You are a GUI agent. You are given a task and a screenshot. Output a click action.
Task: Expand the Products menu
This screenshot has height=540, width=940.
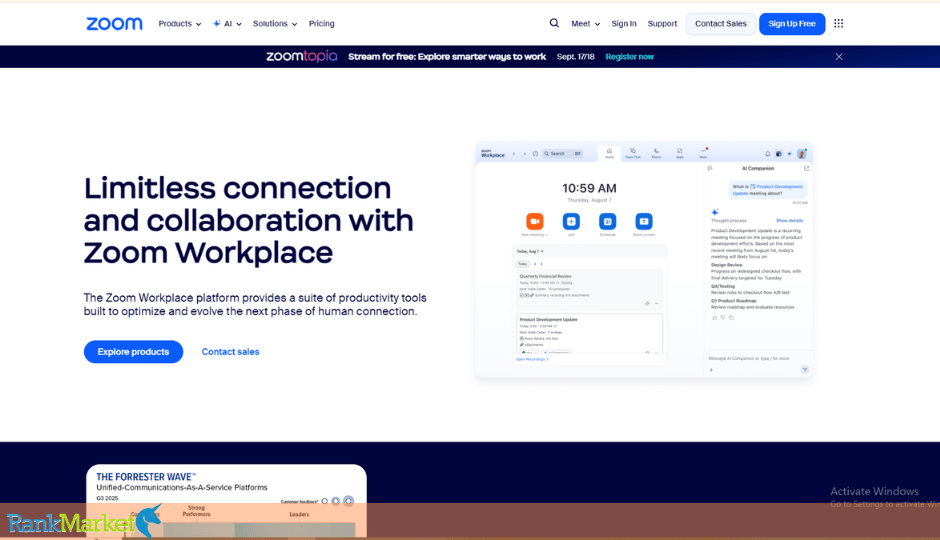point(179,23)
